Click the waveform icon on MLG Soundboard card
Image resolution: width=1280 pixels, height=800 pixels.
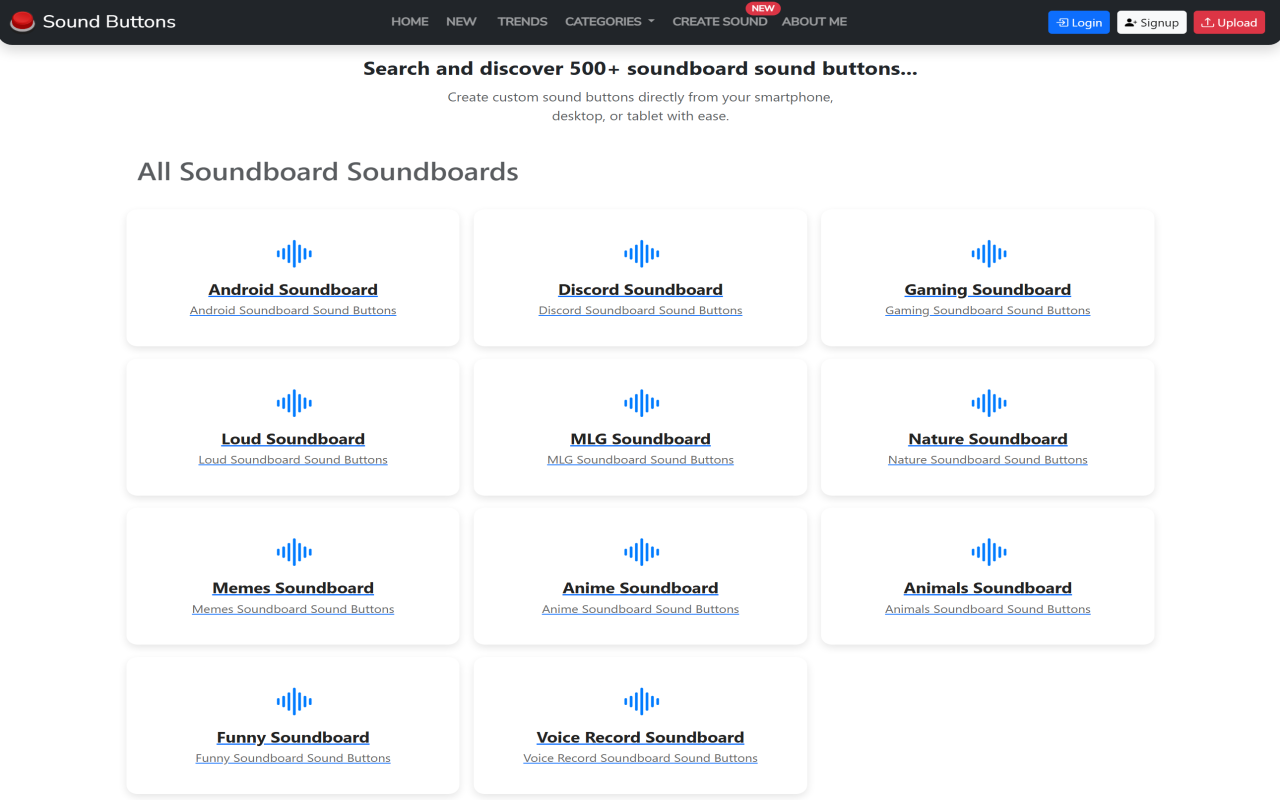click(x=640, y=402)
